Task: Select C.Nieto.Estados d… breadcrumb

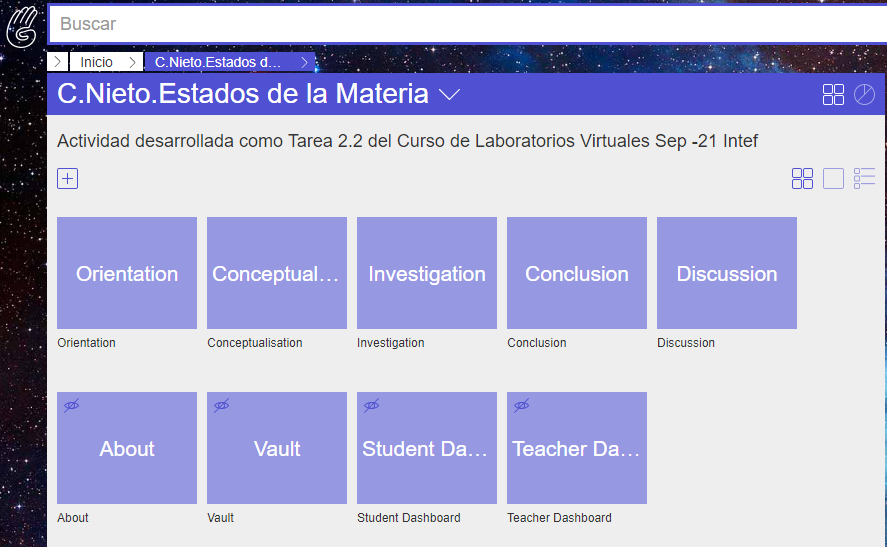Action: (218, 62)
